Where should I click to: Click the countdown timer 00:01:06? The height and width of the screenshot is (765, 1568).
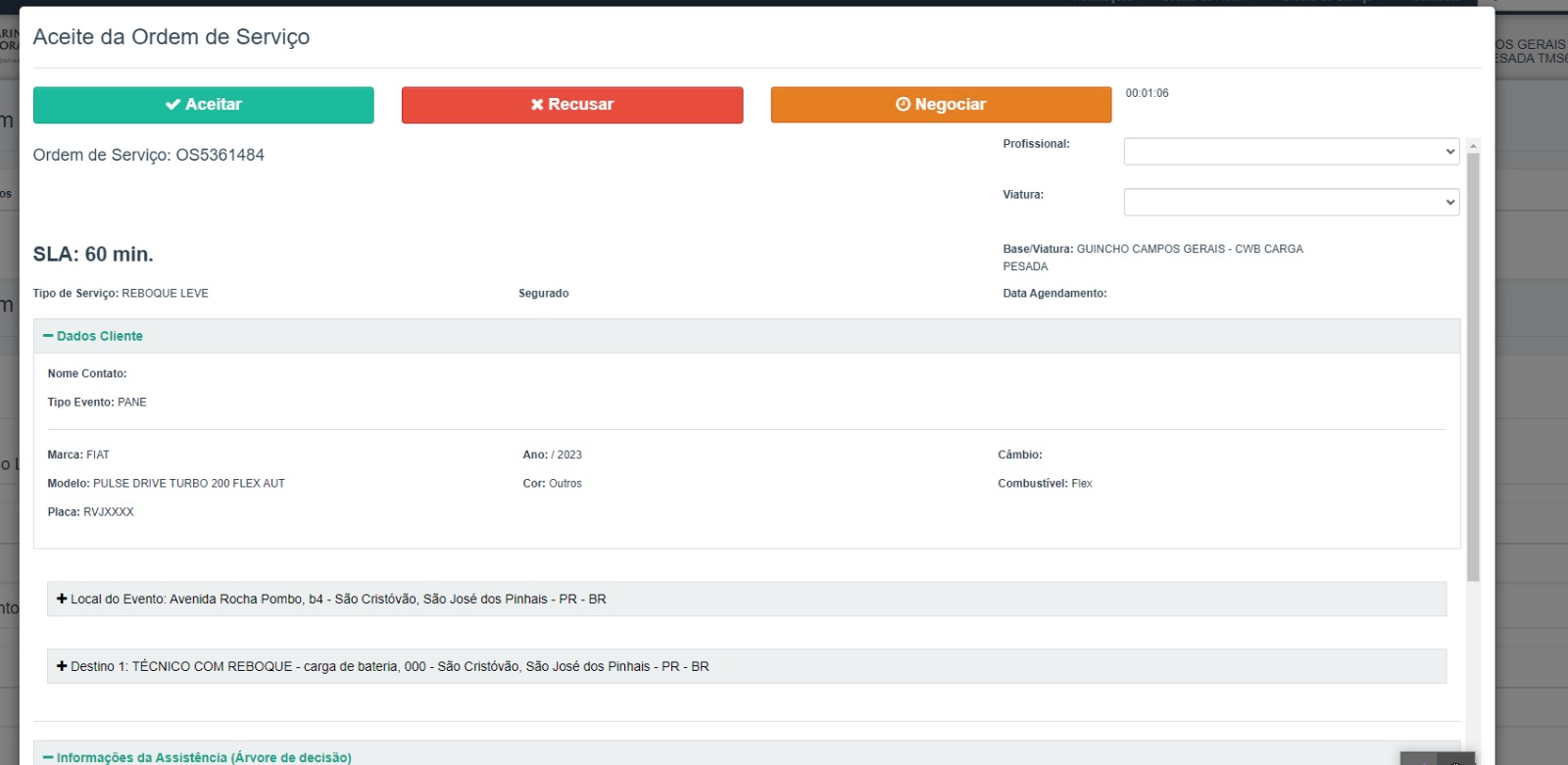(1147, 93)
